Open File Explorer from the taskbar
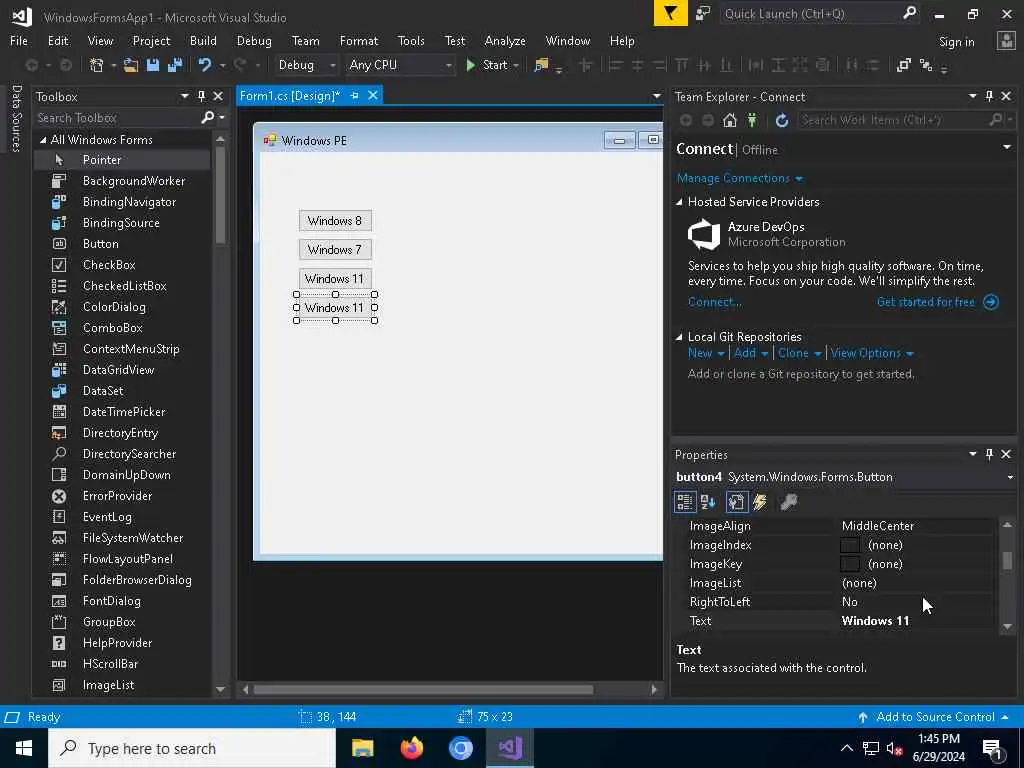 362,748
